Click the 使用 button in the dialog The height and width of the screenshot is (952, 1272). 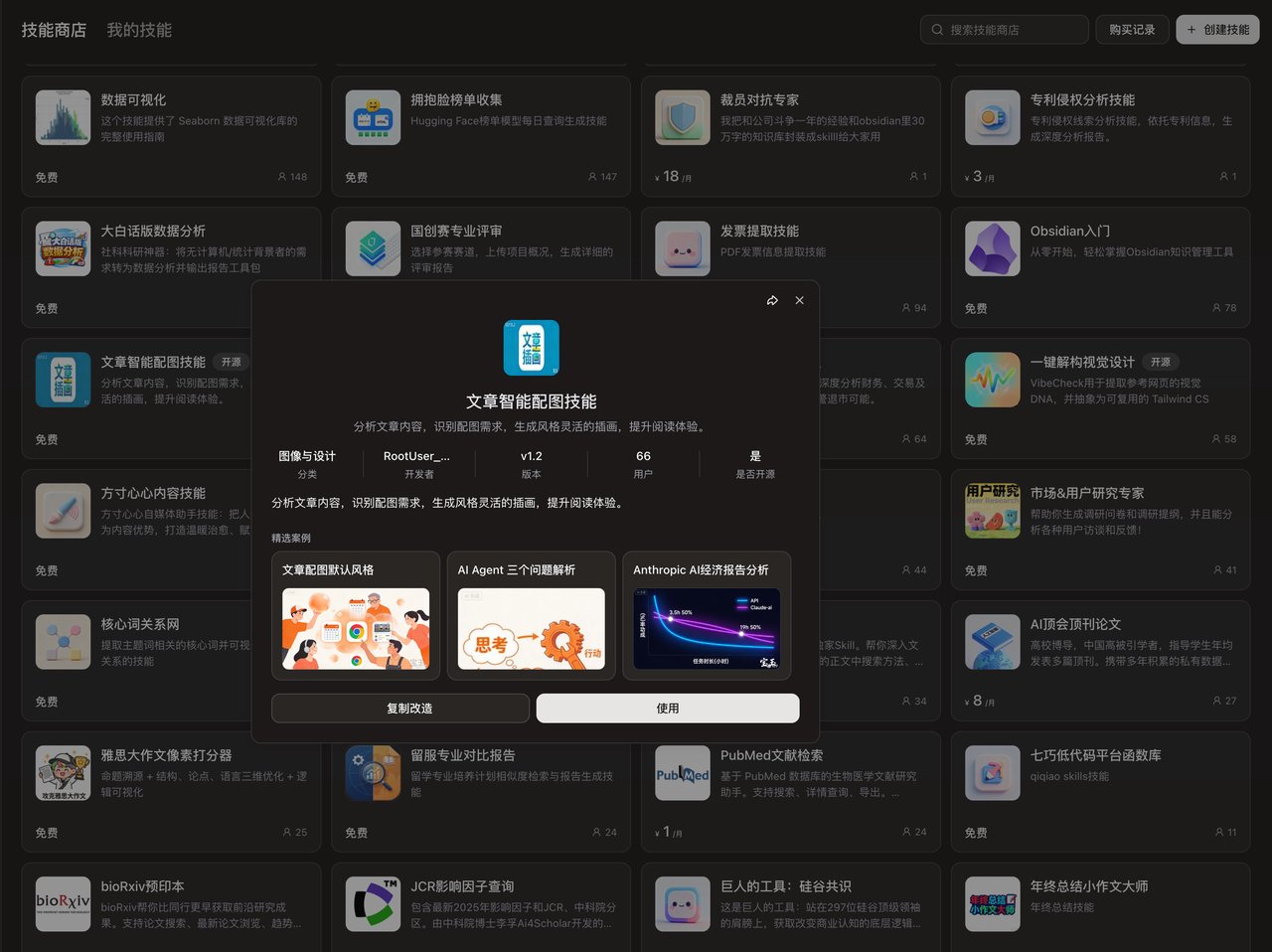coord(667,708)
